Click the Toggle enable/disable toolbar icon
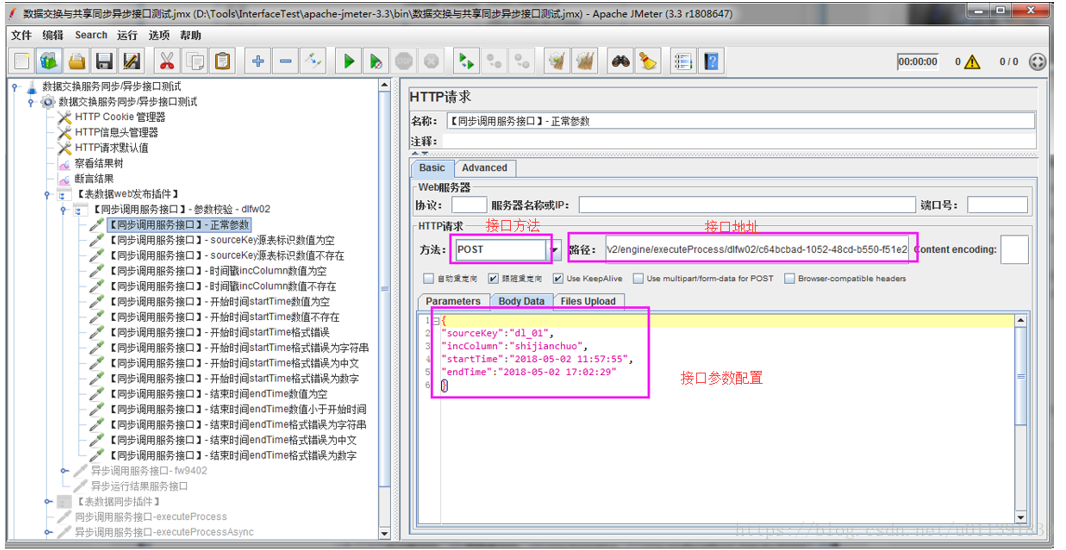 (313, 61)
